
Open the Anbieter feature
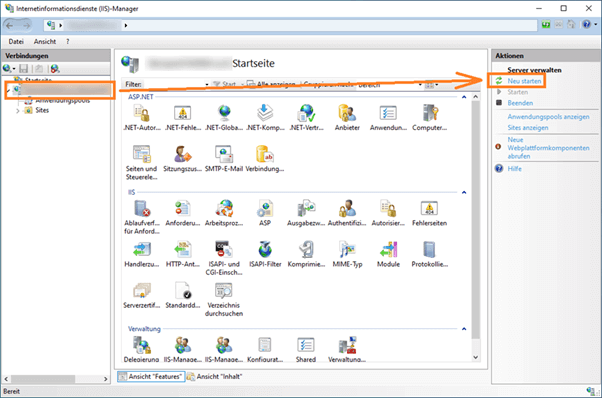[x=347, y=117]
